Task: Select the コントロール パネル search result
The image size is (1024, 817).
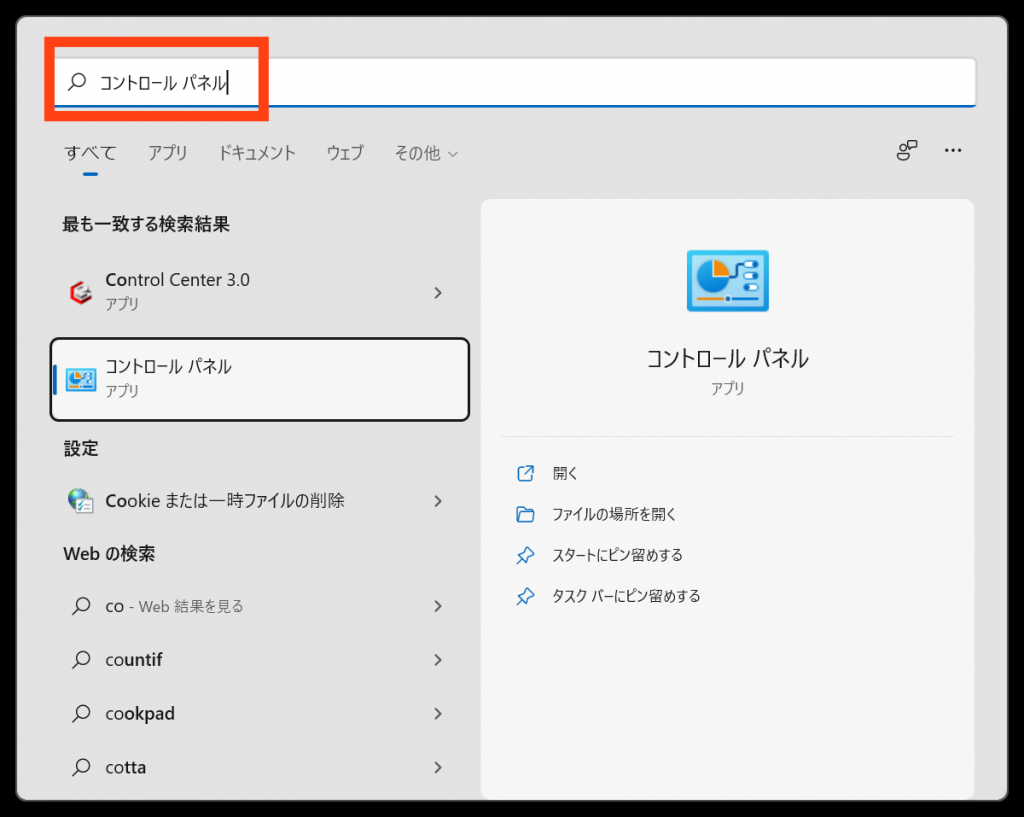Action: click(260, 379)
